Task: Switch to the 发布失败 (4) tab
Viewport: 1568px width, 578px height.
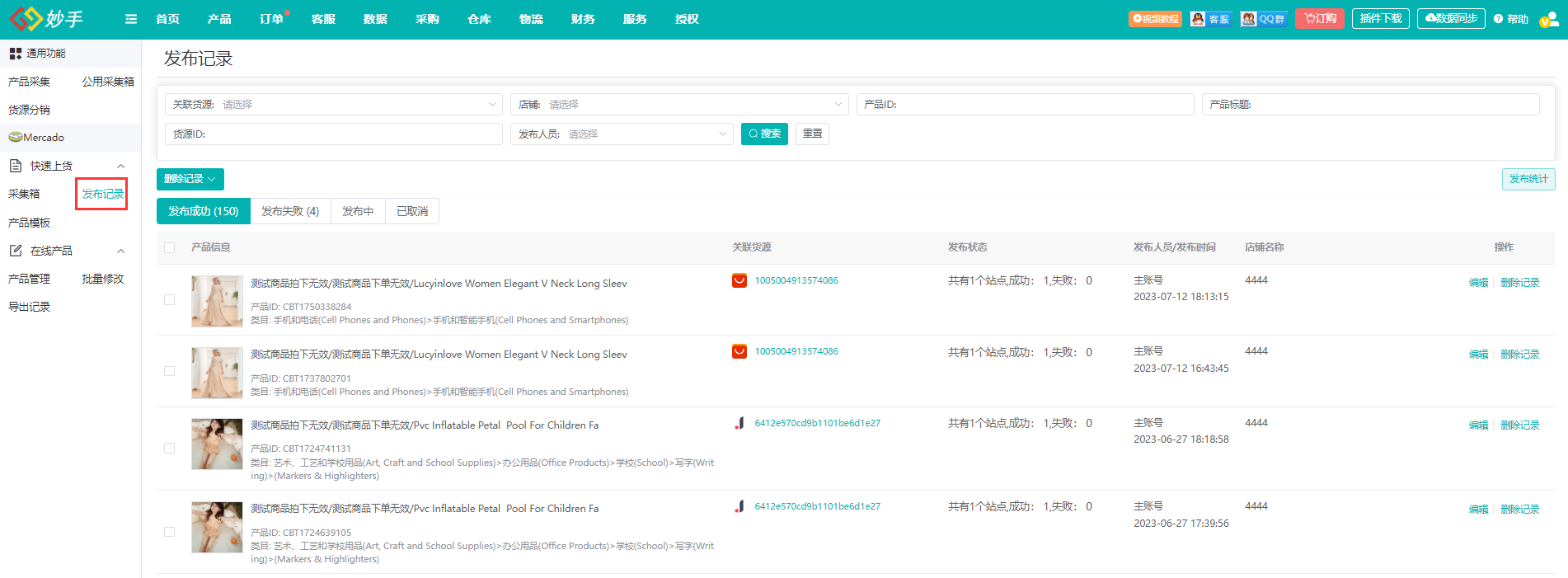Action: [x=290, y=212]
